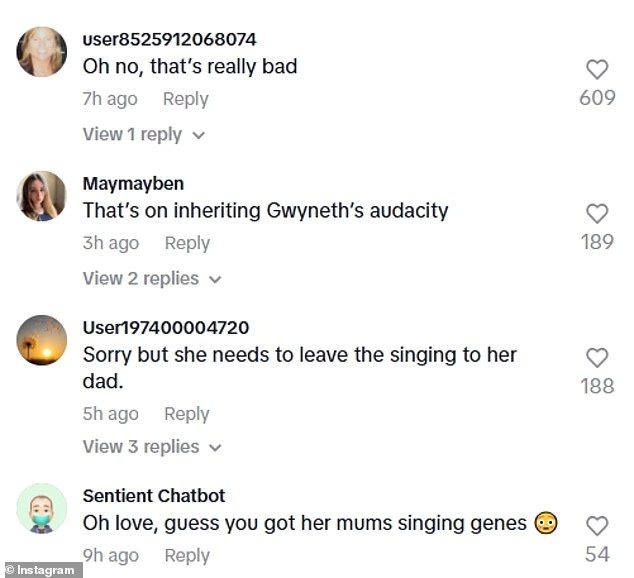Reply to Maymayben's audacity comment
The width and height of the screenshot is (634, 578).
coord(187,243)
